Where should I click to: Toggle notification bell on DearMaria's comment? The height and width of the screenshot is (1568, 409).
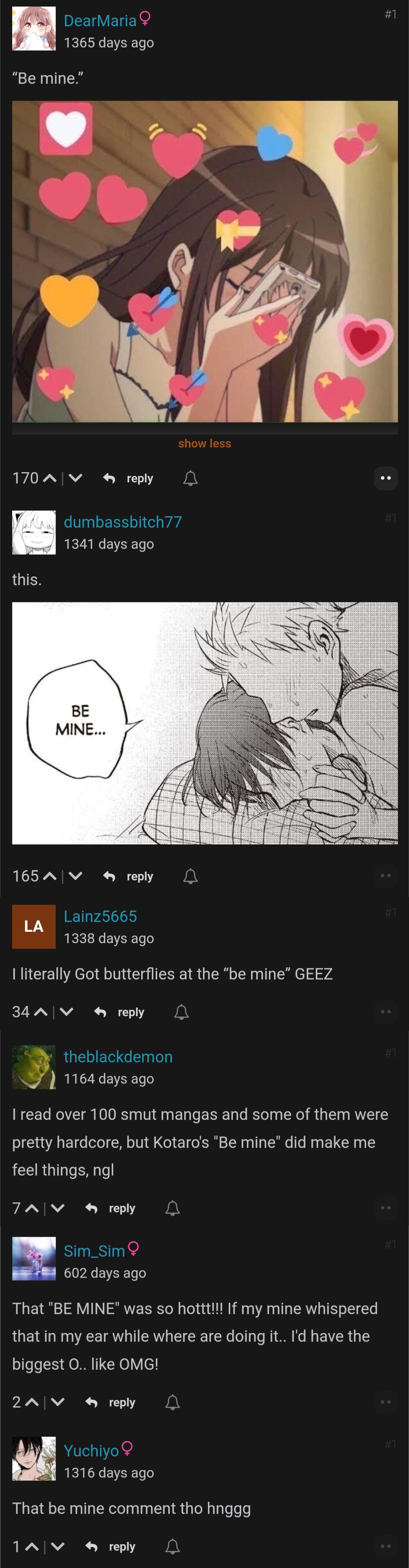pyautogui.click(x=190, y=479)
